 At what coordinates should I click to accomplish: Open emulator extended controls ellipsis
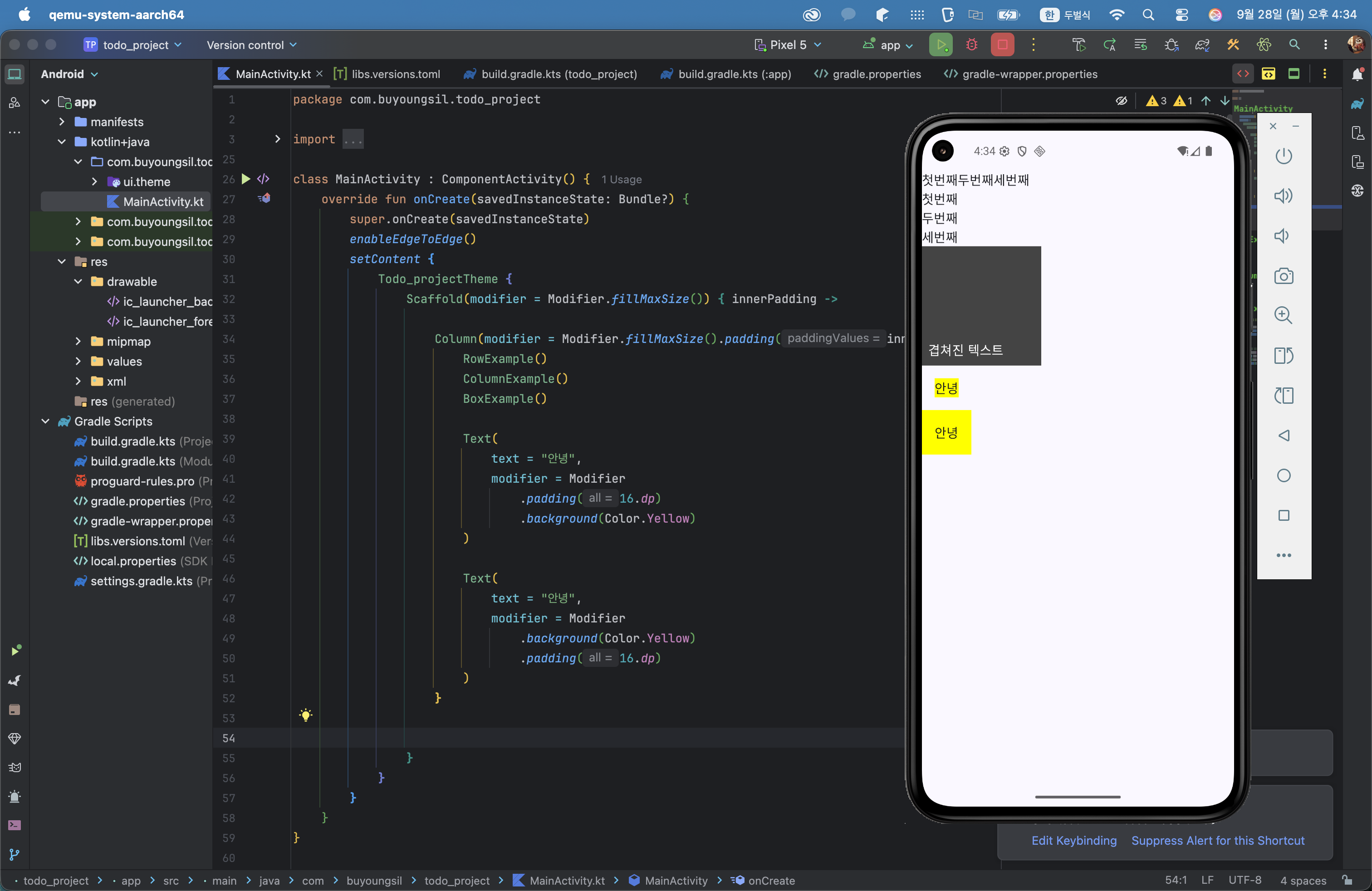coord(1283,555)
